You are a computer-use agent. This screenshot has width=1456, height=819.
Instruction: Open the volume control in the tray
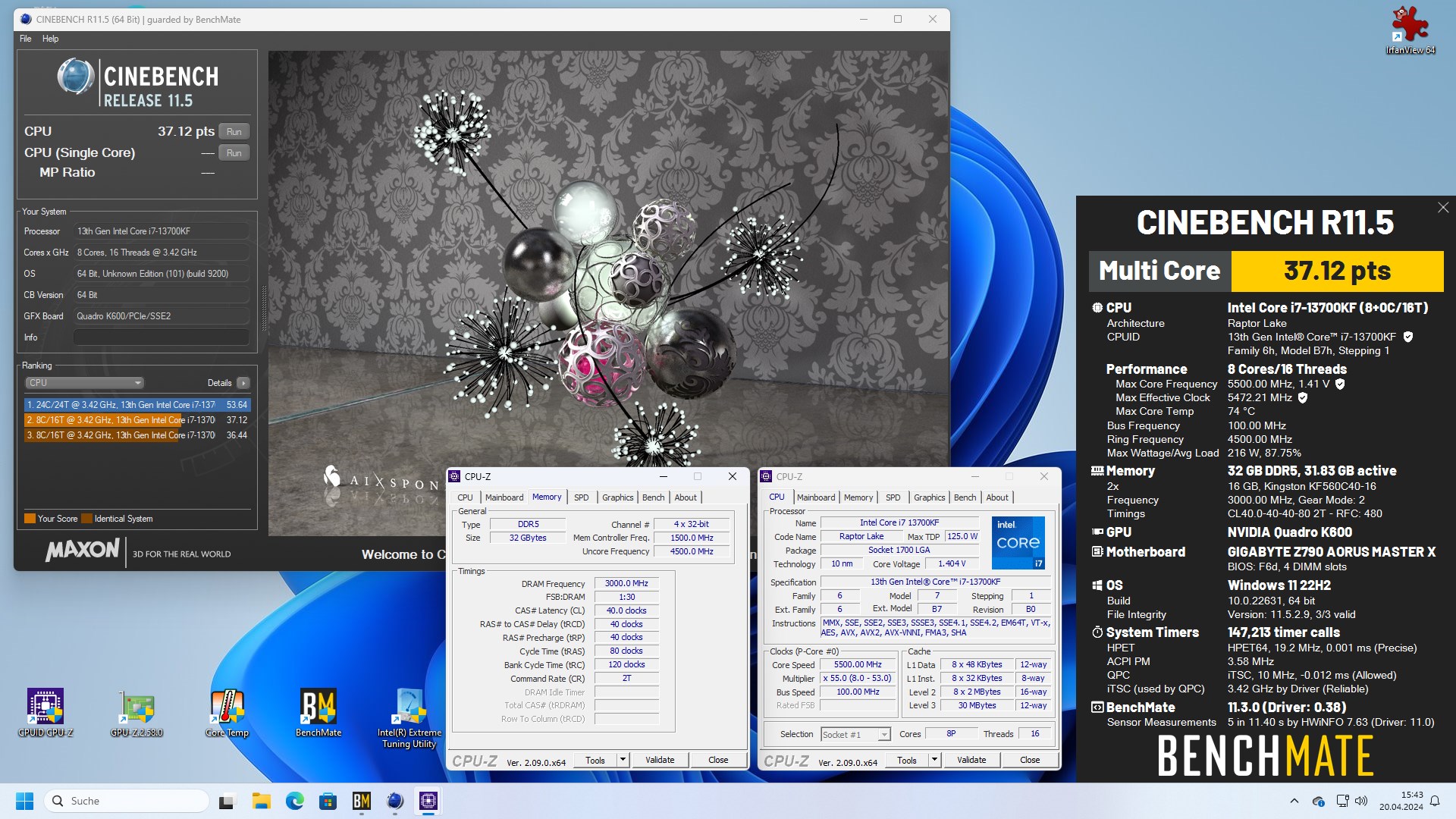[x=1361, y=801]
